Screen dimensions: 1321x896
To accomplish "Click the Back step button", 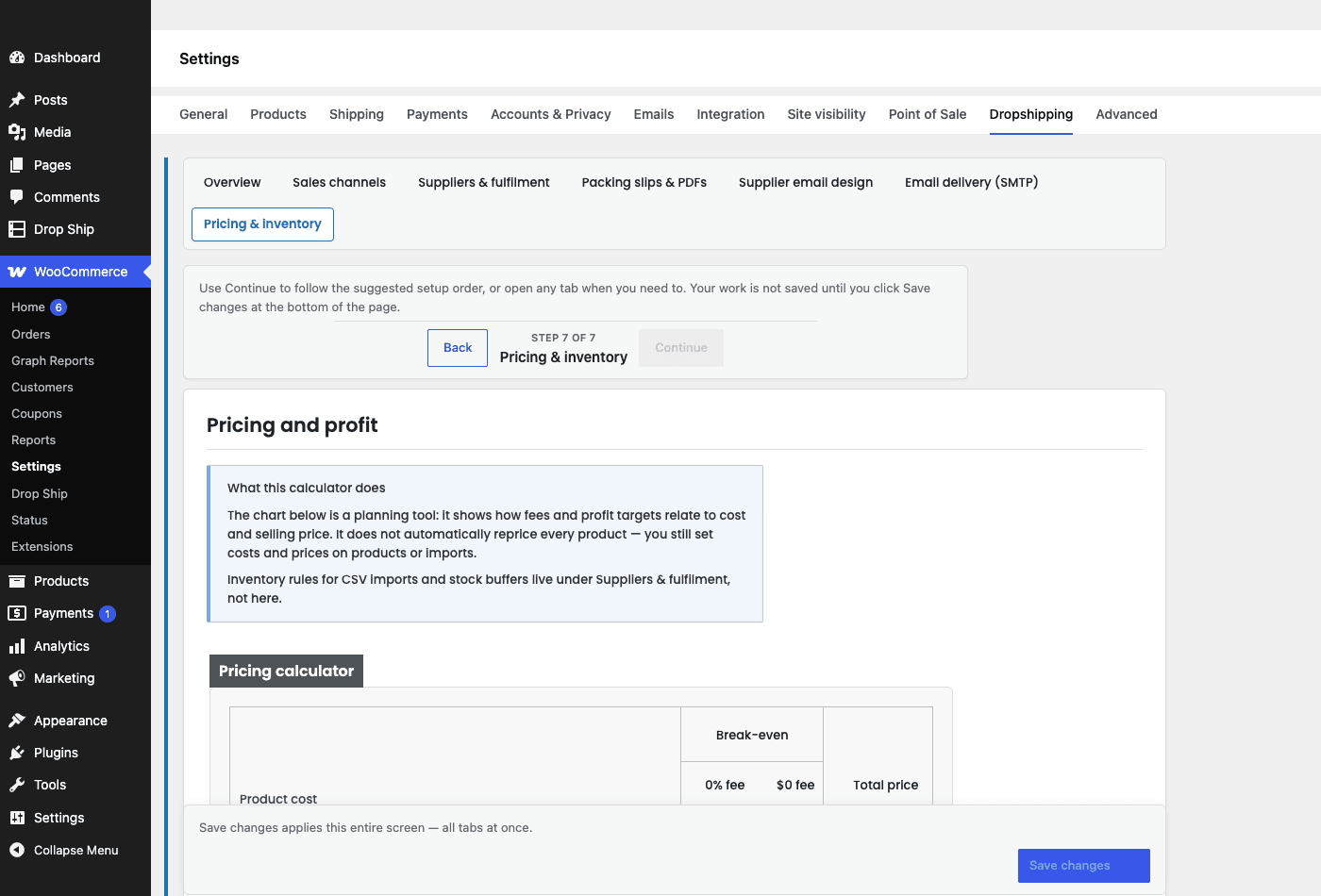I will pos(458,348).
